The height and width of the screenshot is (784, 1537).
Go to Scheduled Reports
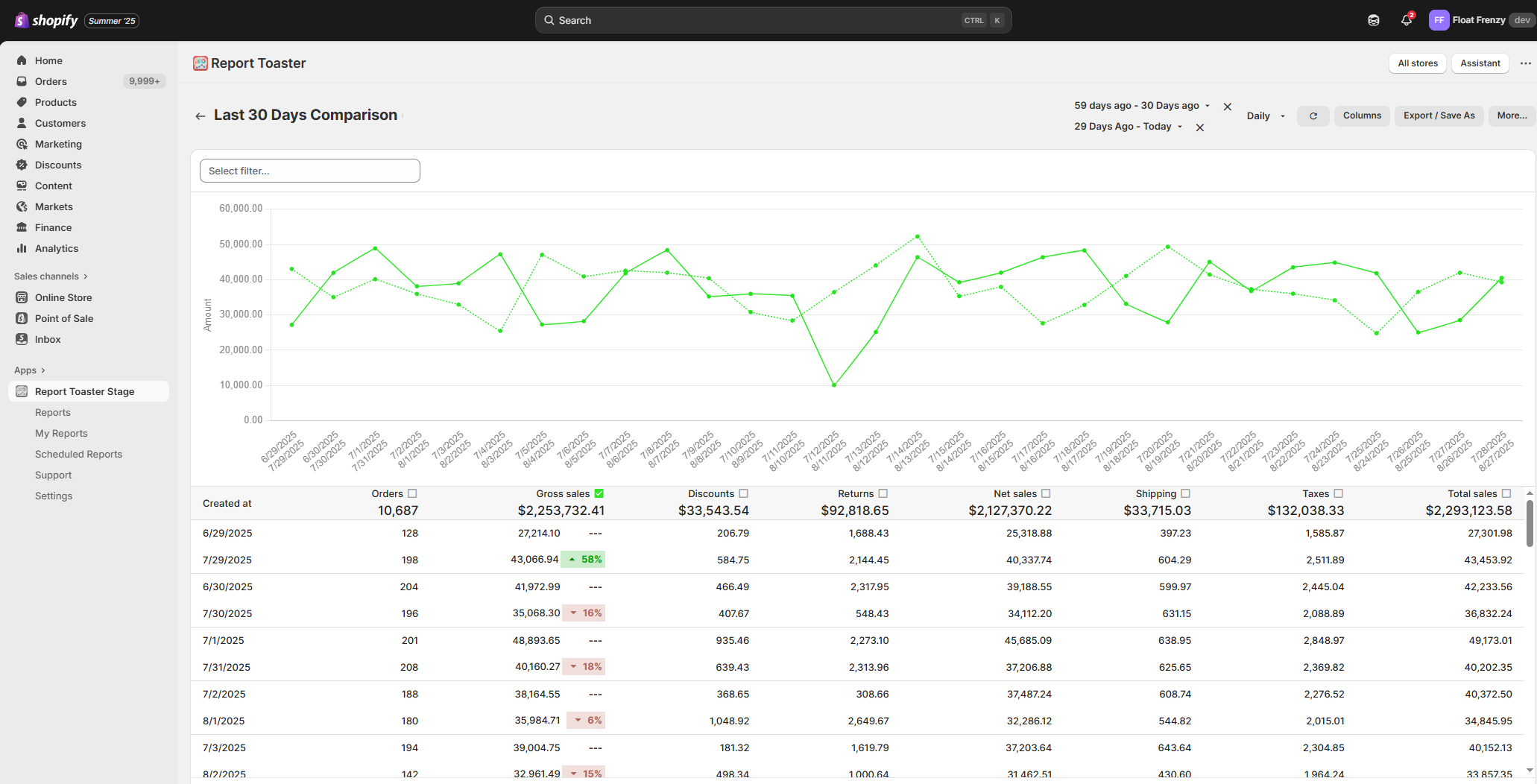78,454
